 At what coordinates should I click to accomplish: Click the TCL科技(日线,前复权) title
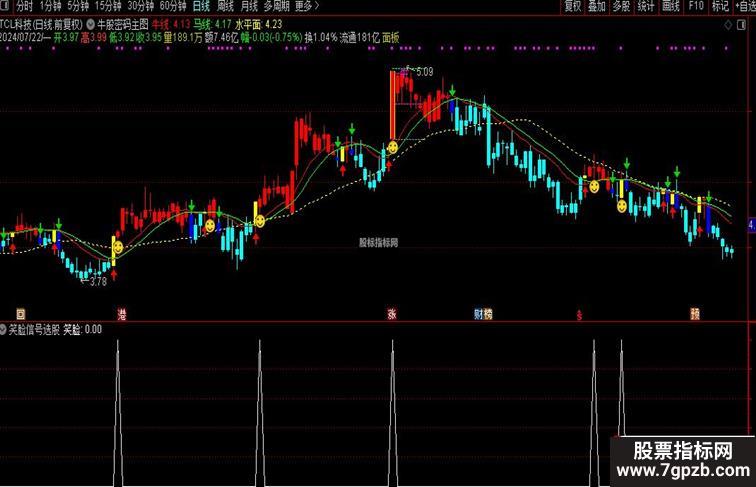(41, 24)
